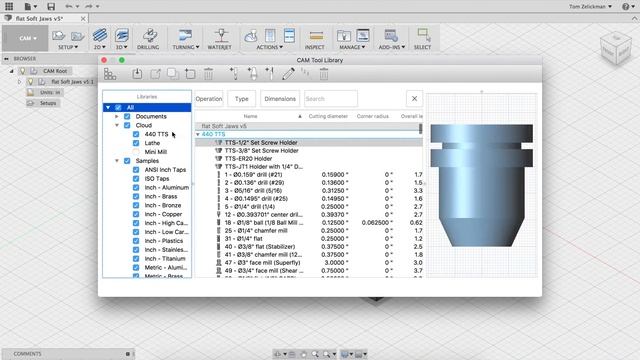Open the Operation filter button

209,99
